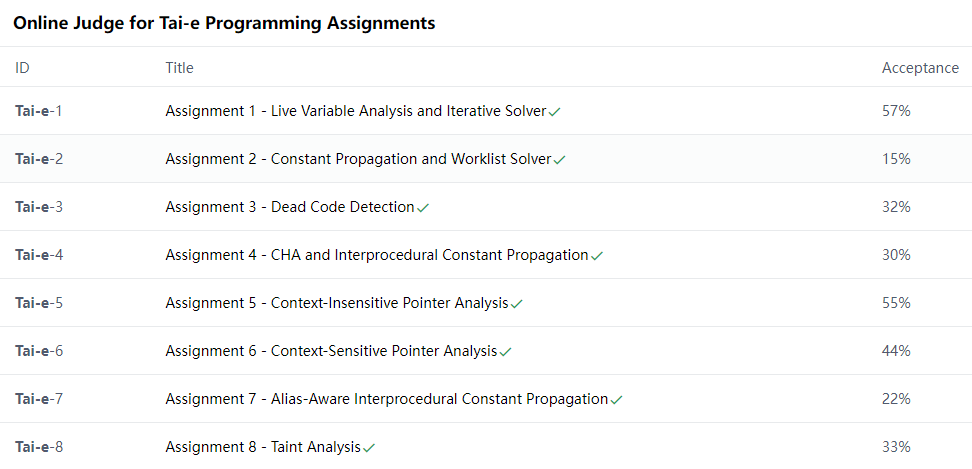Open Assignment 1 Live Variable Analysis
The height and width of the screenshot is (469, 972).
(x=356, y=111)
